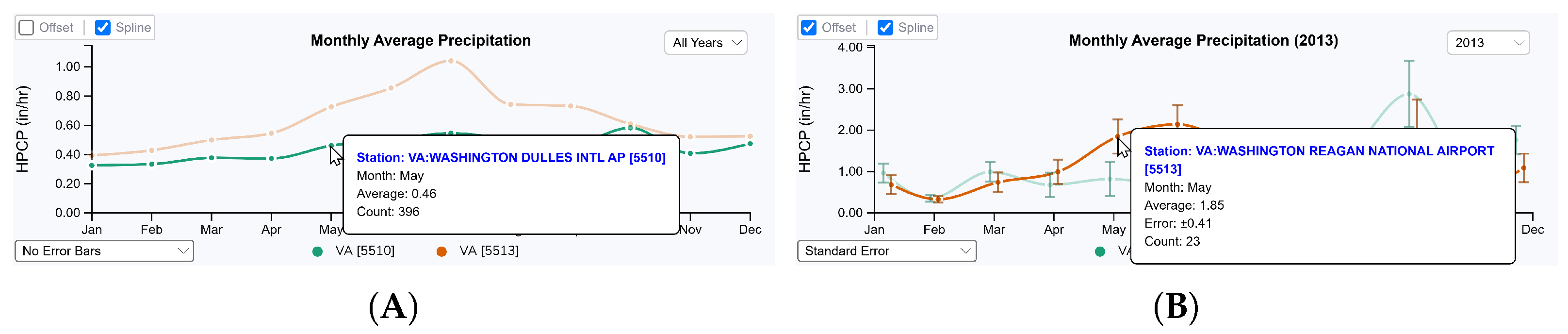
Task: Open the 2013 year dropdown
Action: click(x=1487, y=43)
